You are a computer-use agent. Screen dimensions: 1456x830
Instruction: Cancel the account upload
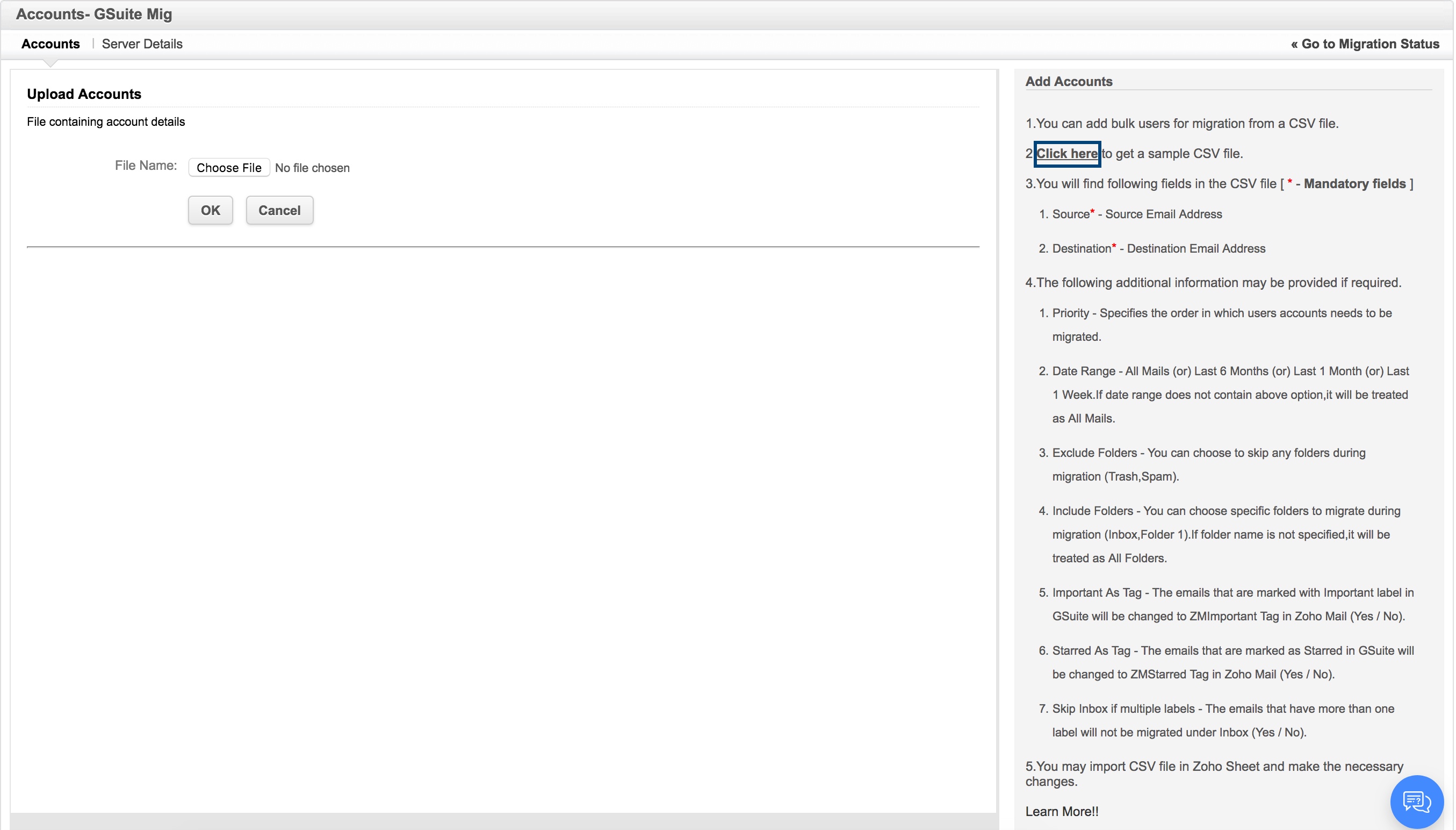[280, 210]
